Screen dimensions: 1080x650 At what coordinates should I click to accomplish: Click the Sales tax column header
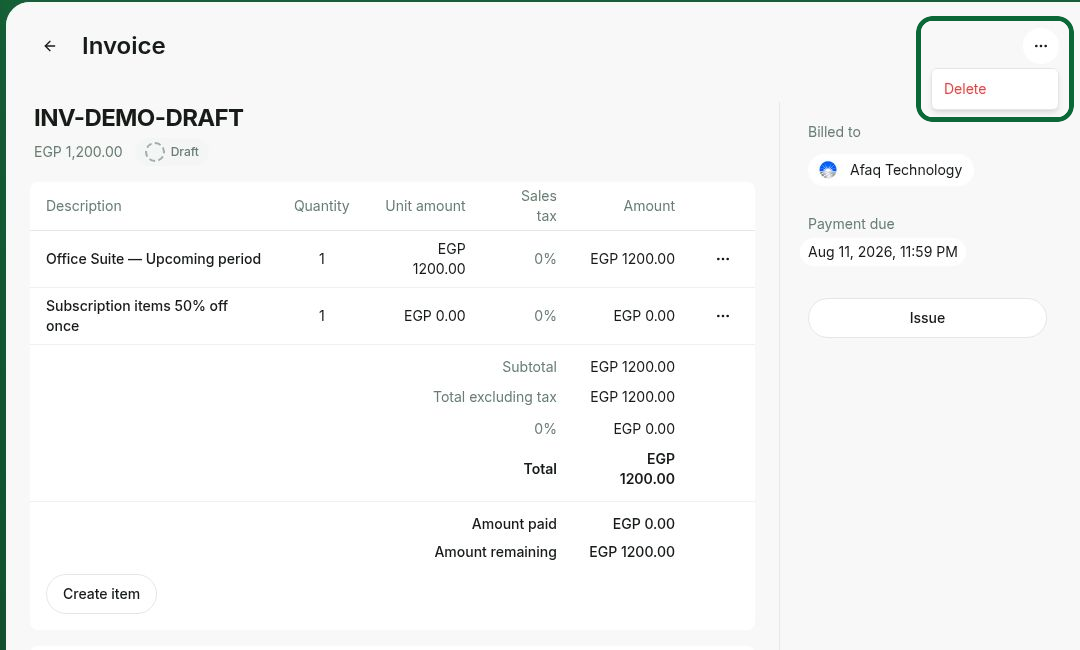[539, 206]
